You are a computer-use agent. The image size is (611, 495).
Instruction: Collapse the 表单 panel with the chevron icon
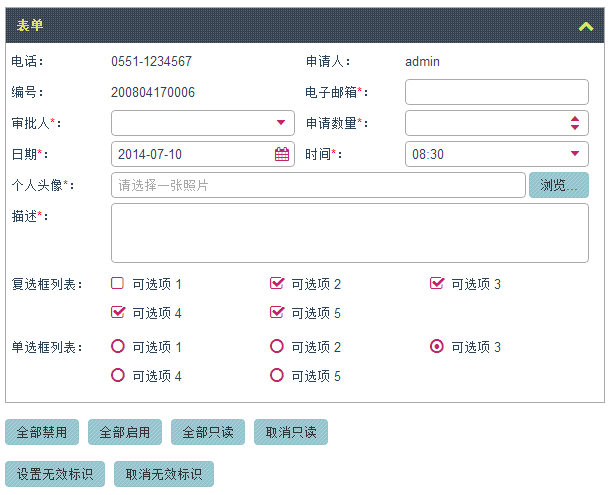(586, 26)
